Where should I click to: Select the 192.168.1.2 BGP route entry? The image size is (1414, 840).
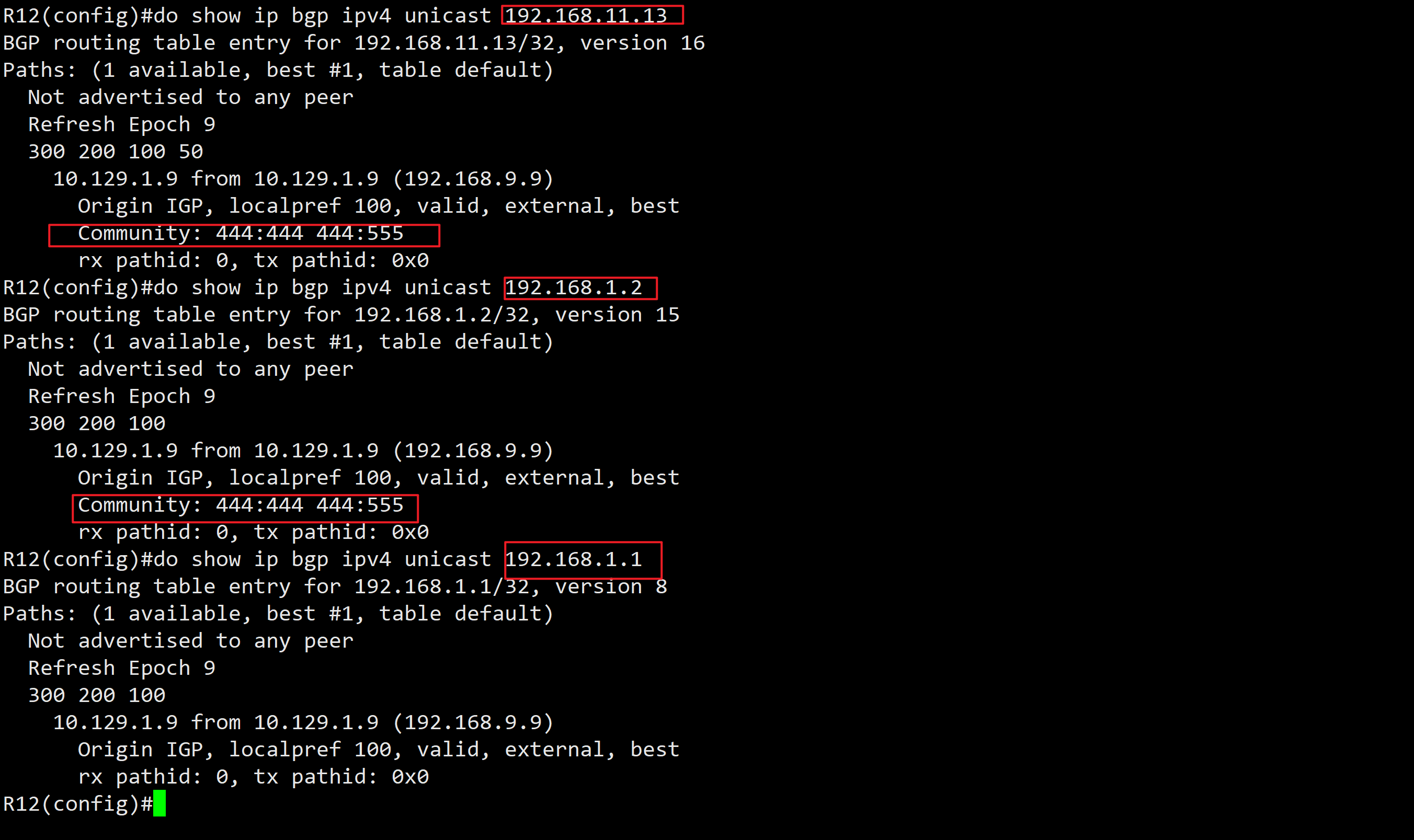573,287
